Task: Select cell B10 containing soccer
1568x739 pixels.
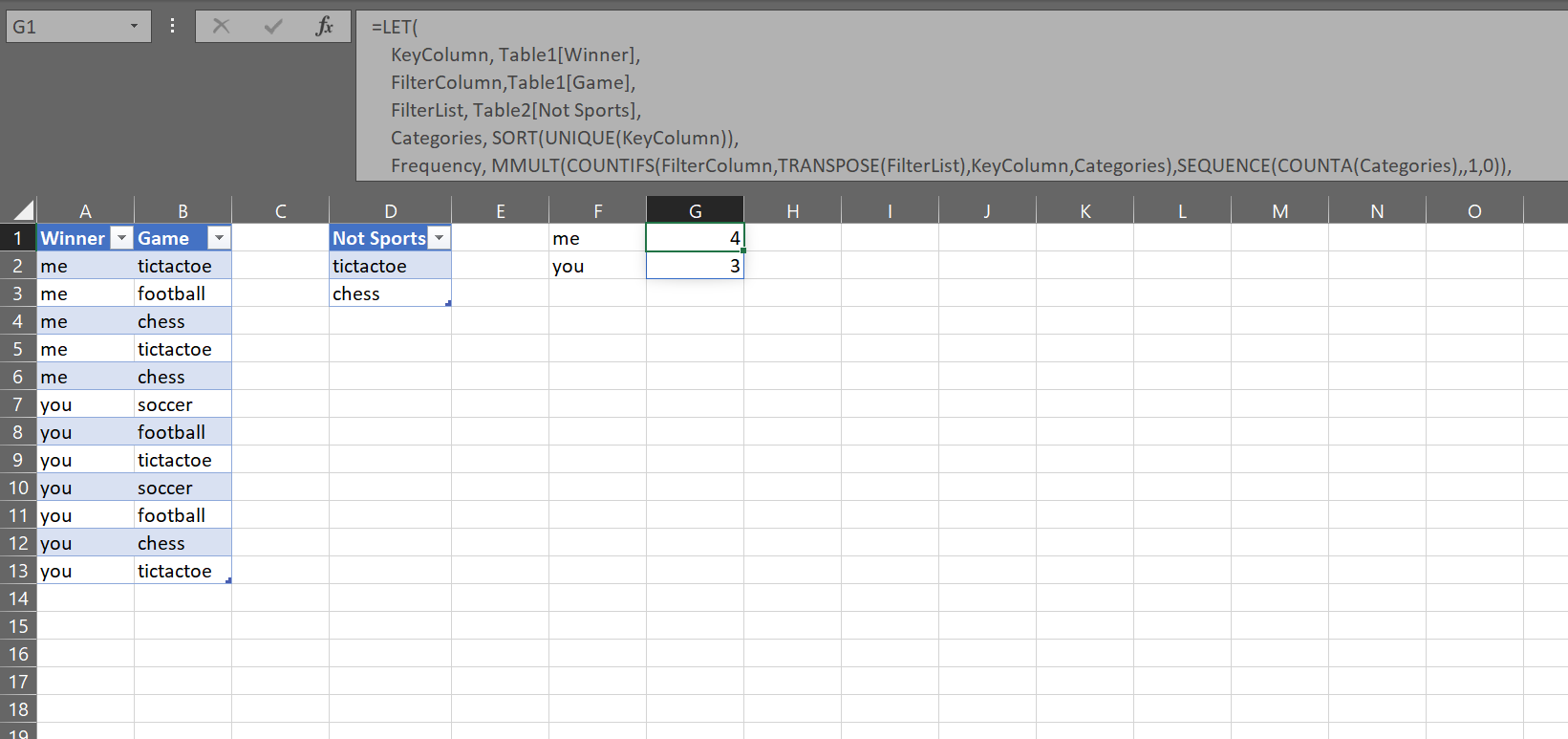Action: pos(183,488)
